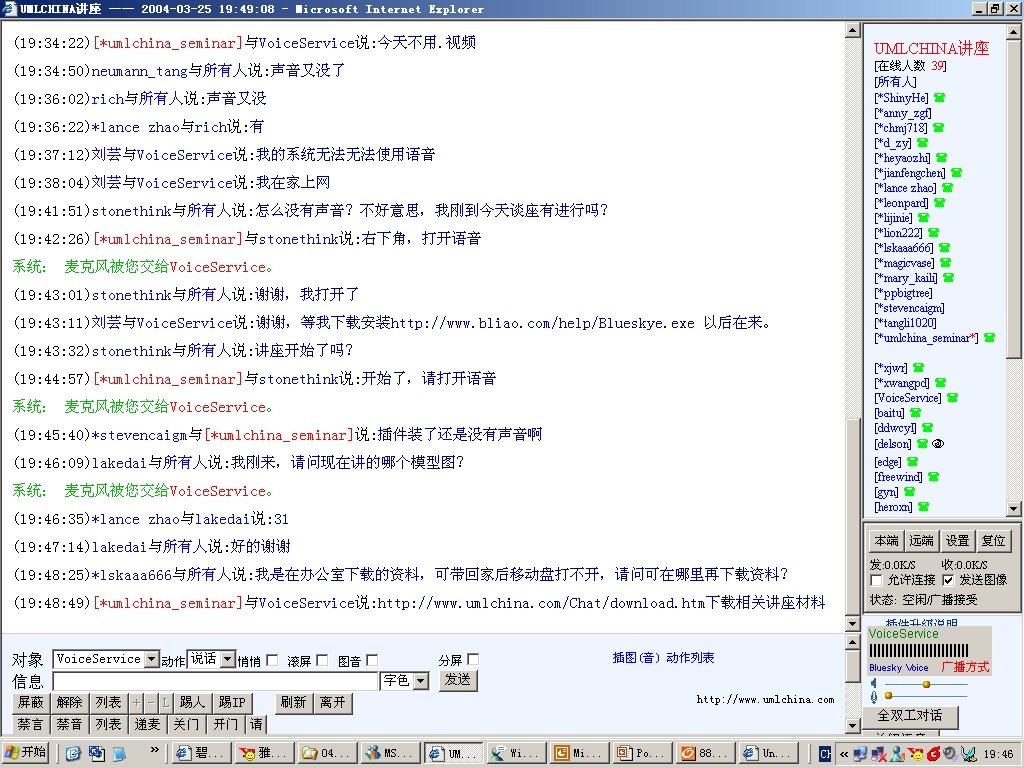The image size is (1024, 768).
Task: Click the third quick launch icon
Action: pos(119,754)
